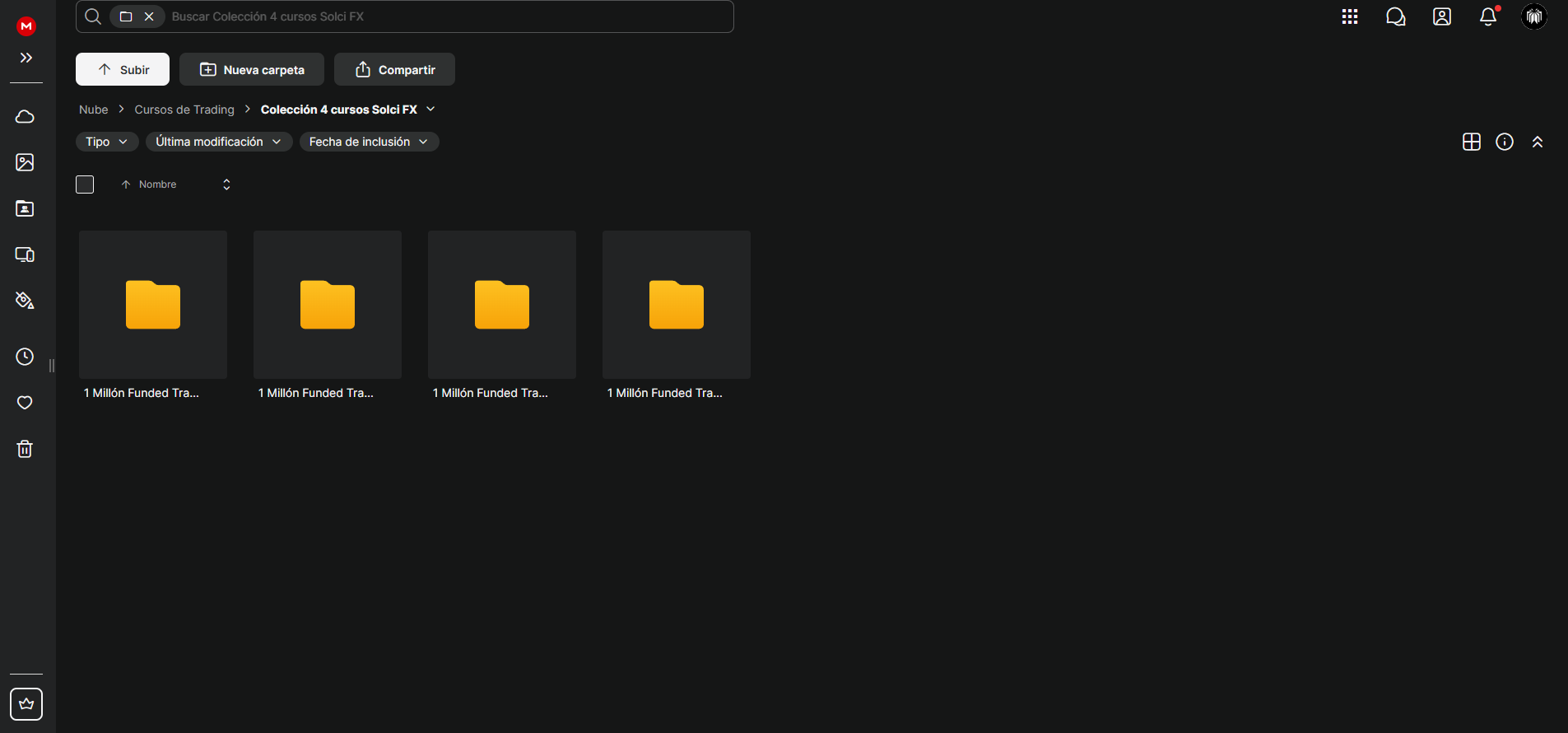
Task: Open the Photos icon in sidebar
Action: click(x=25, y=162)
